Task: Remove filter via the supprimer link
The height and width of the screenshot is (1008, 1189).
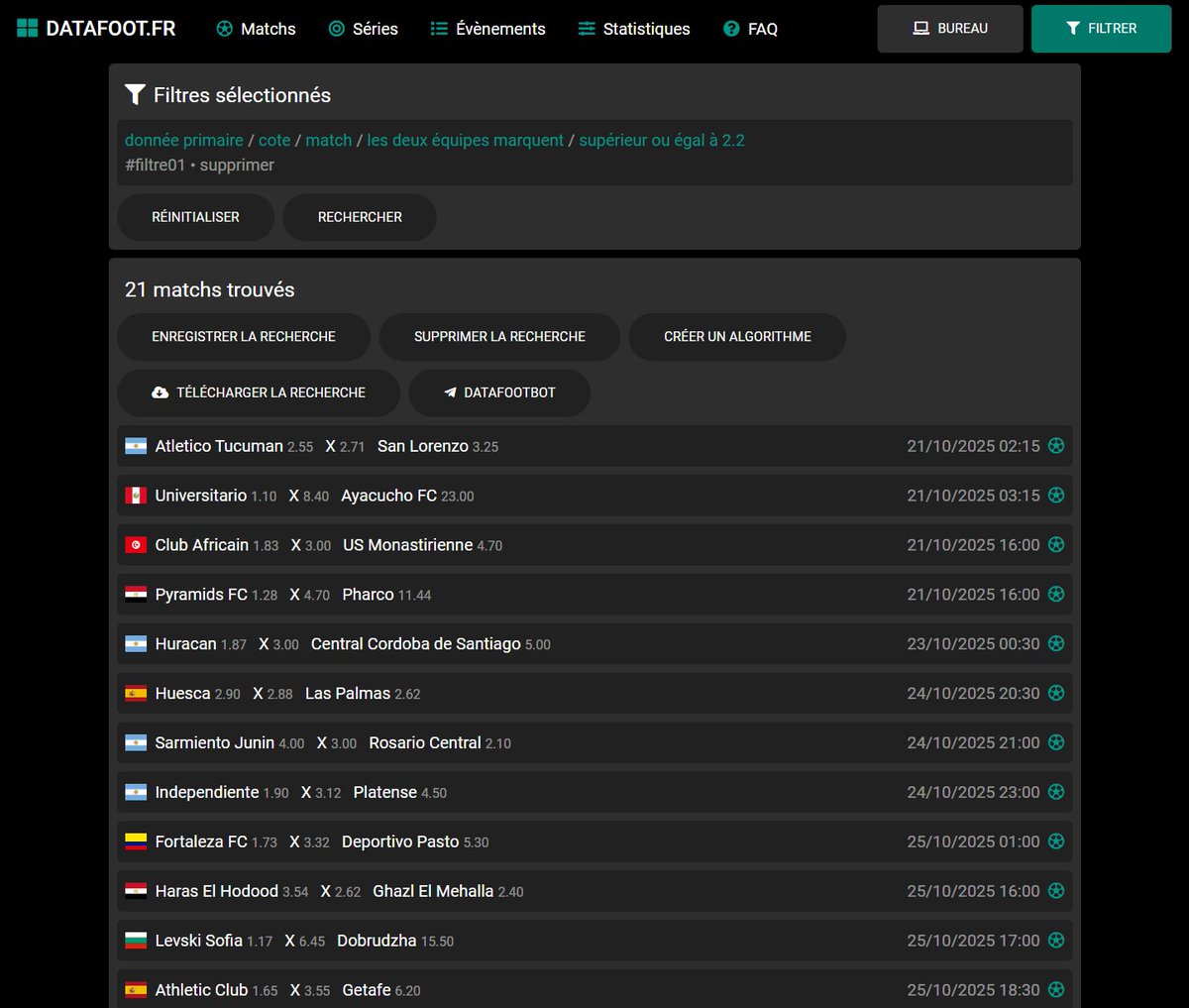Action: coord(237,165)
